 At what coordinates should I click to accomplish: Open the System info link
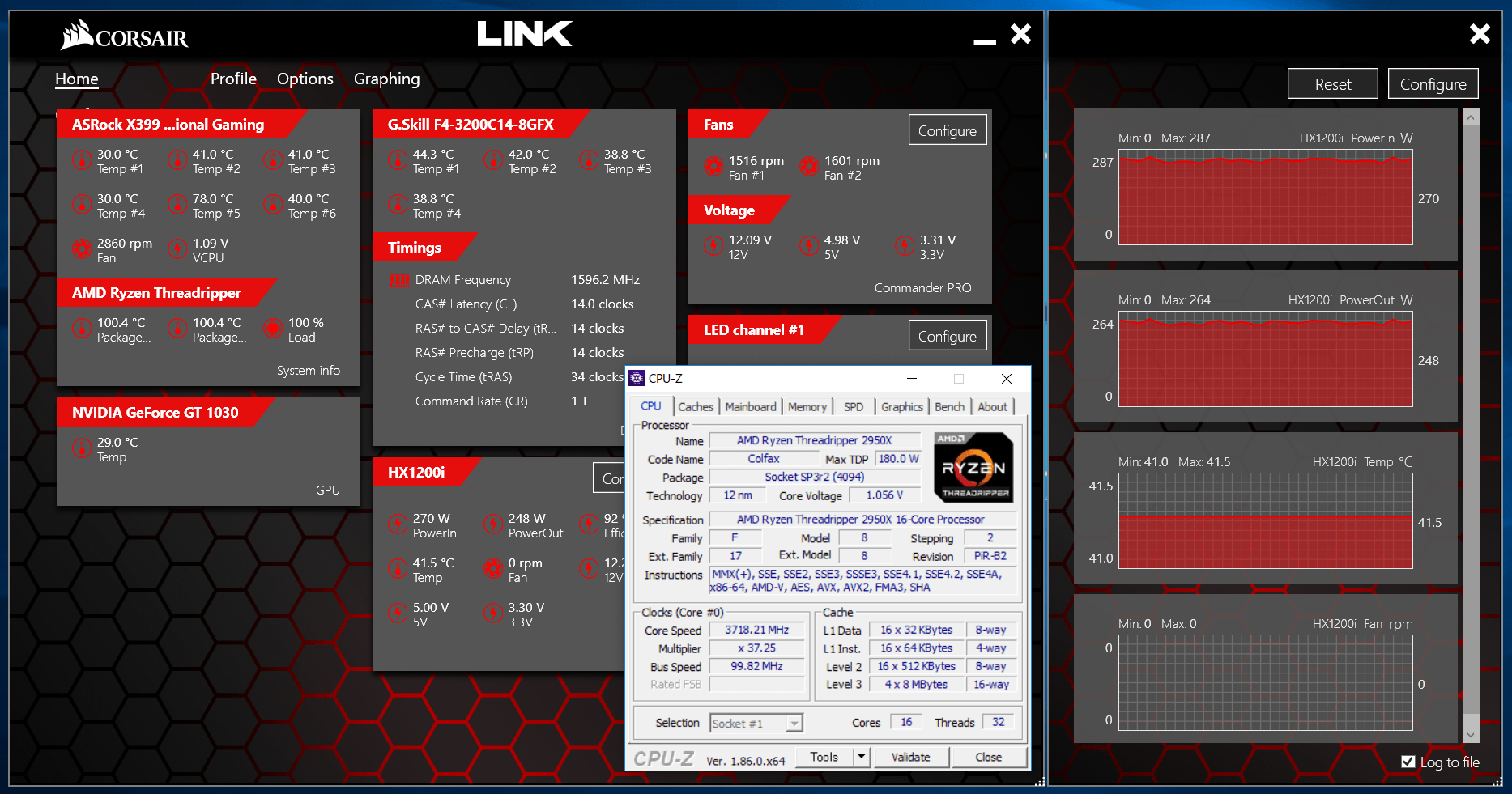309,371
